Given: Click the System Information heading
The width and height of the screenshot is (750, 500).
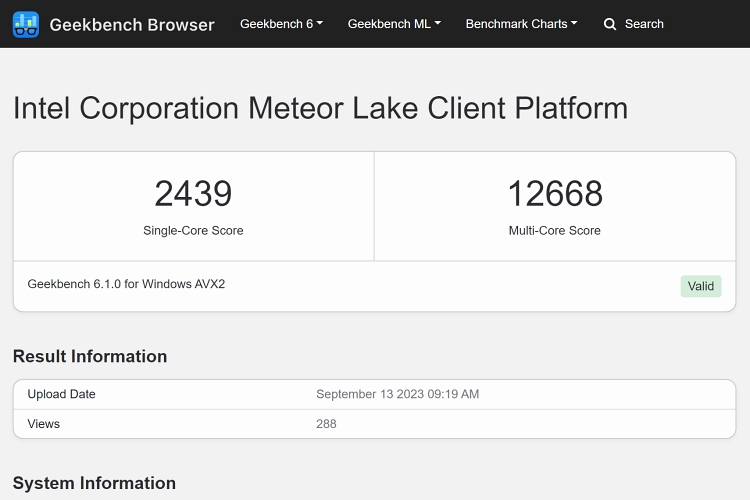Looking at the screenshot, I should 94,483.
